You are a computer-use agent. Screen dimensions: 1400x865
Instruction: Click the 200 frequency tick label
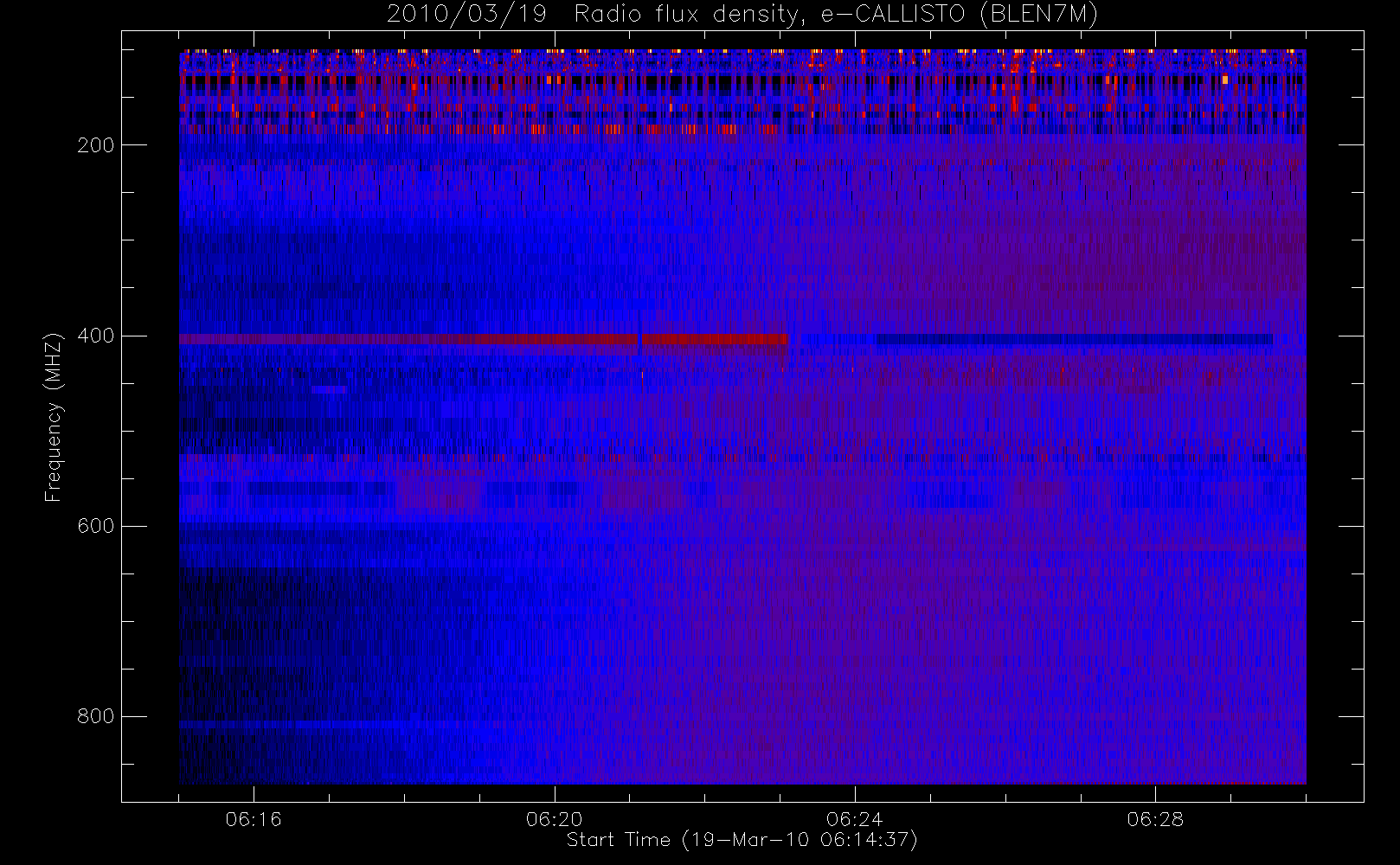pyautogui.click(x=95, y=145)
